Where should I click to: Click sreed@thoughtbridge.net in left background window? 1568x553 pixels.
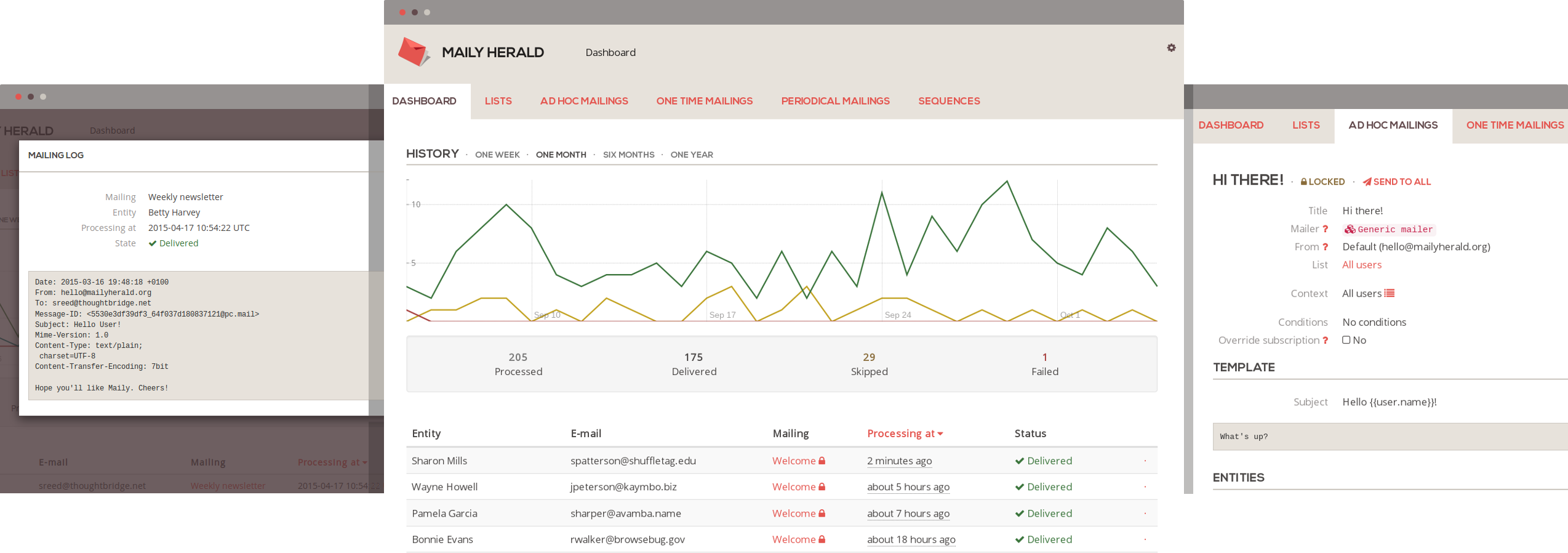(92, 486)
